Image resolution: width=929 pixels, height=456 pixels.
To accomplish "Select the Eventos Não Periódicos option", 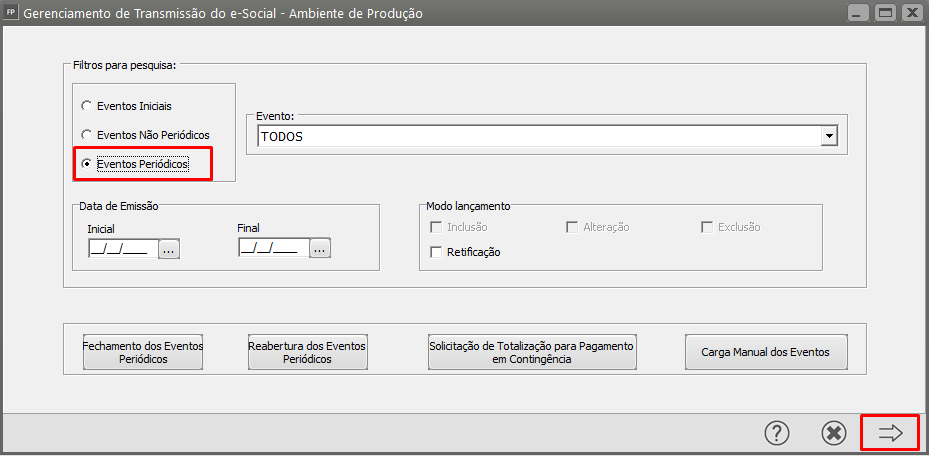I will [87, 134].
